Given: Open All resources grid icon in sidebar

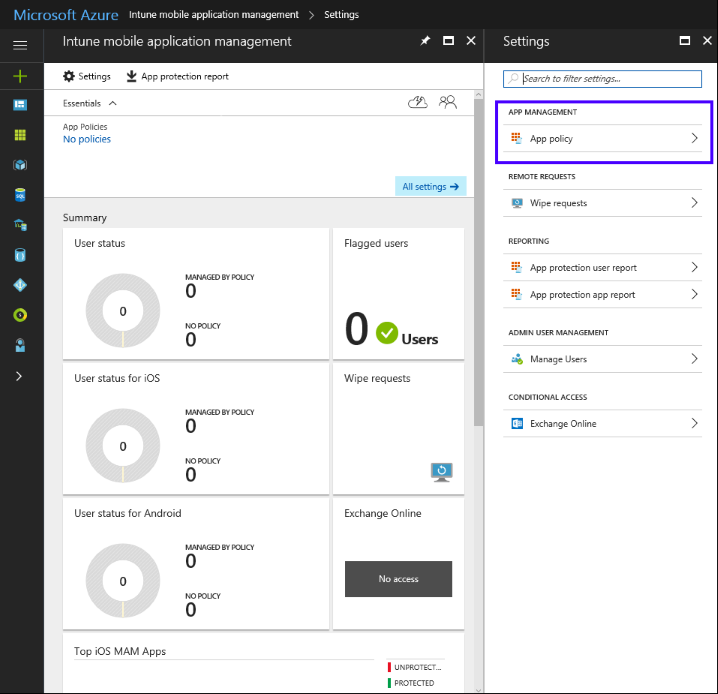Looking at the screenshot, I should pyautogui.click(x=20, y=135).
